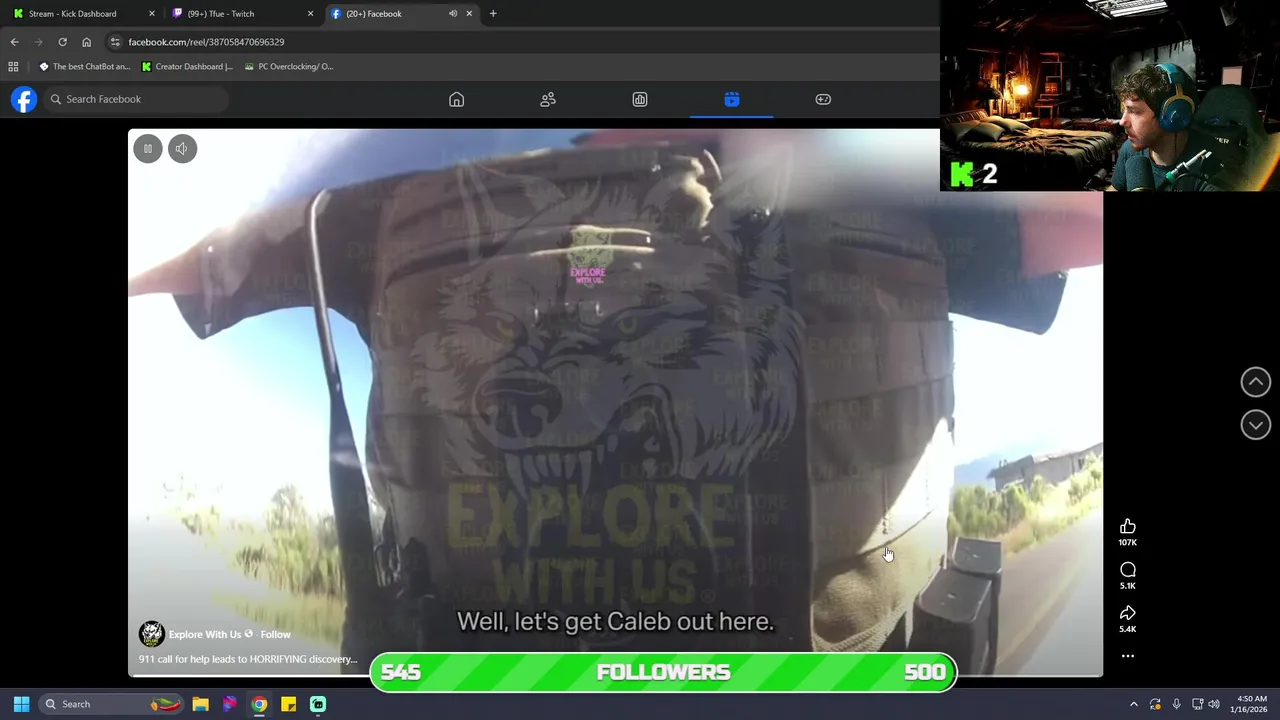Open the reel three-dot options menu
Image resolution: width=1280 pixels, height=720 pixels.
1128,656
